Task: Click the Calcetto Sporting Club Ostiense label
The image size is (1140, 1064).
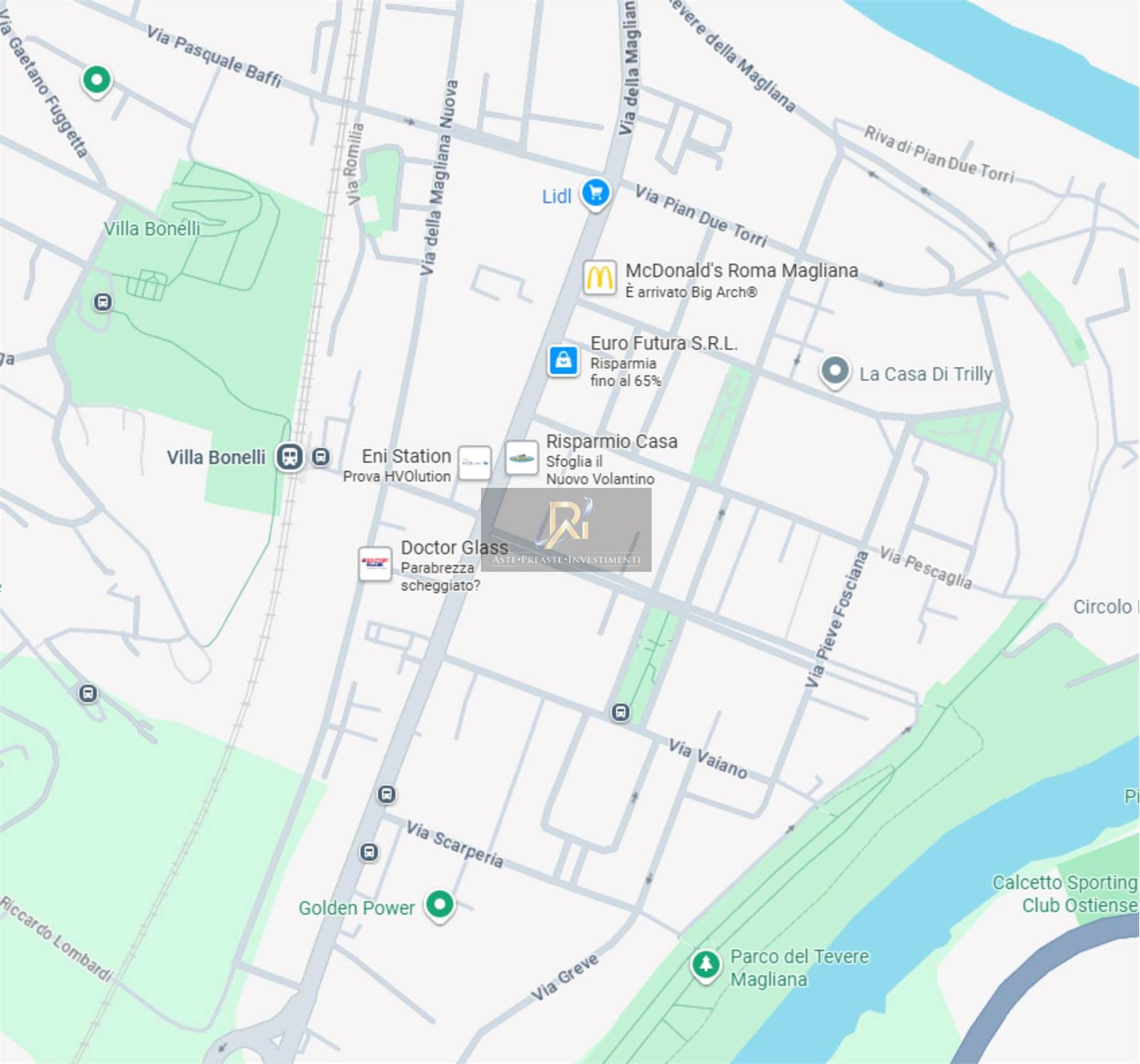Action: pos(1064,894)
